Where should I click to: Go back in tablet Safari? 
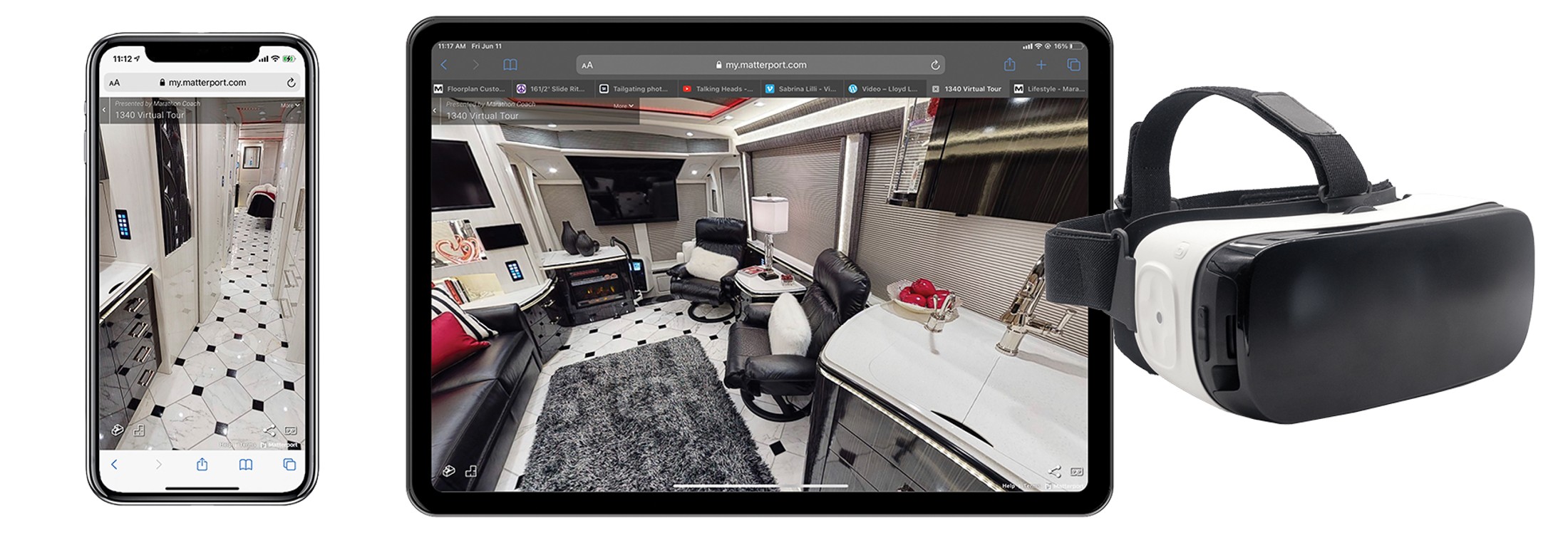click(444, 65)
